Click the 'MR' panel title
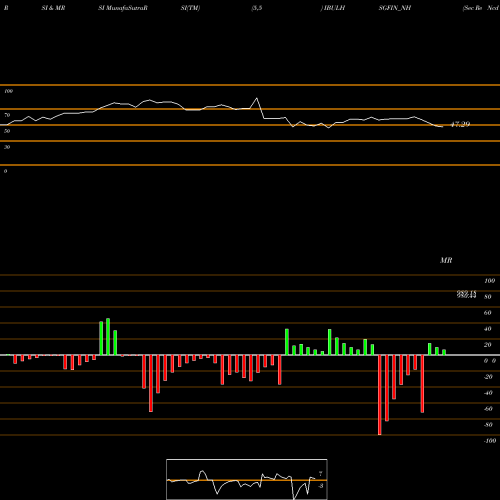The width and height of the screenshot is (500, 500). [x=446, y=260]
